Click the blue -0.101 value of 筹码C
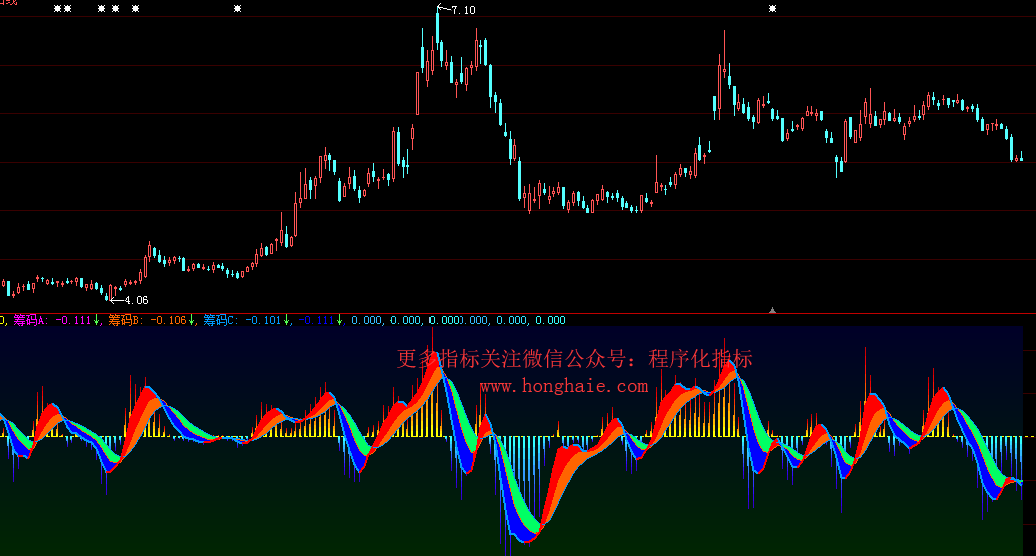 pos(263,320)
